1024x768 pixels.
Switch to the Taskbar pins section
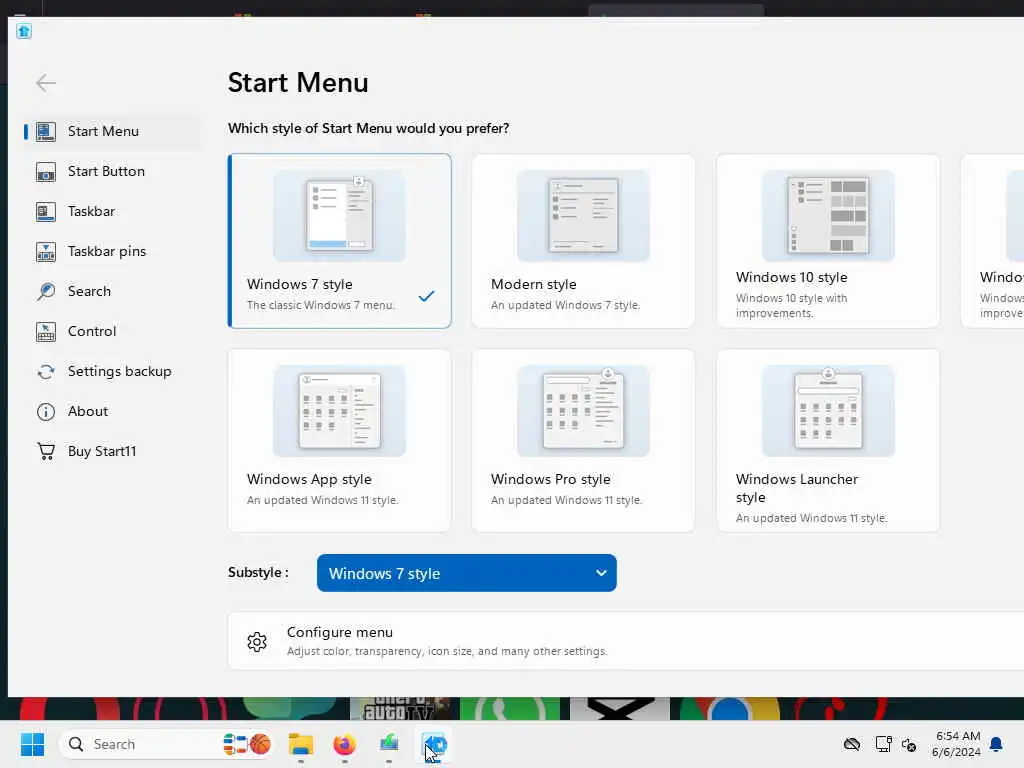coord(111,251)
